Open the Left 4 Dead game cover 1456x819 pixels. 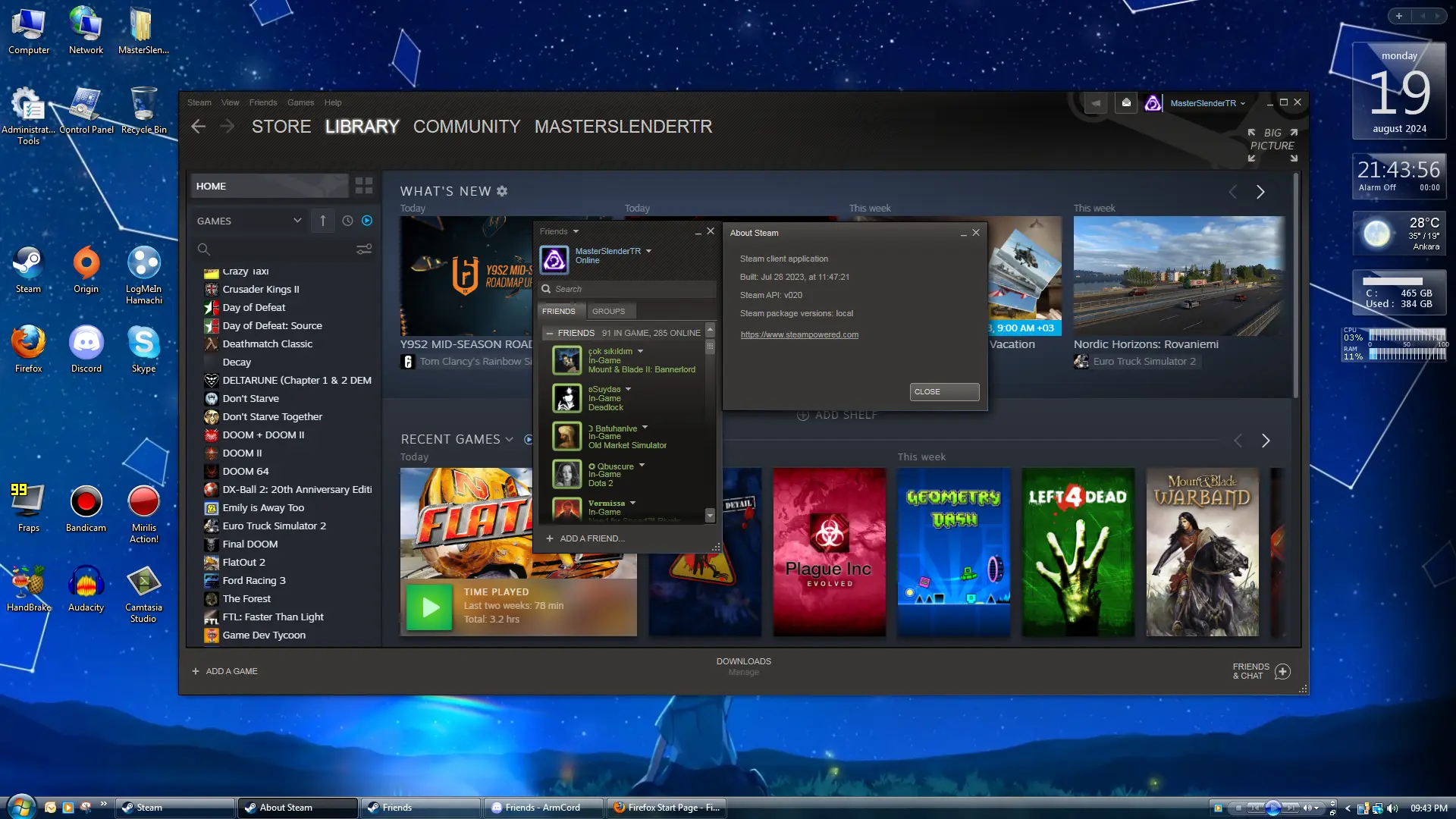pos(1078,551)
